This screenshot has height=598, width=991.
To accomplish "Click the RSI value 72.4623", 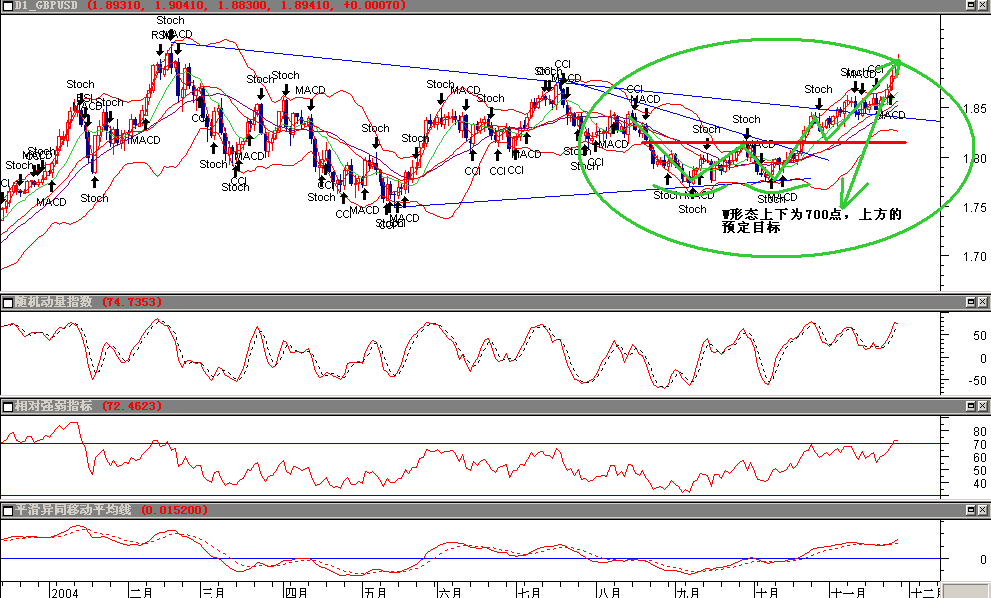I will click(x=132, y=406).
